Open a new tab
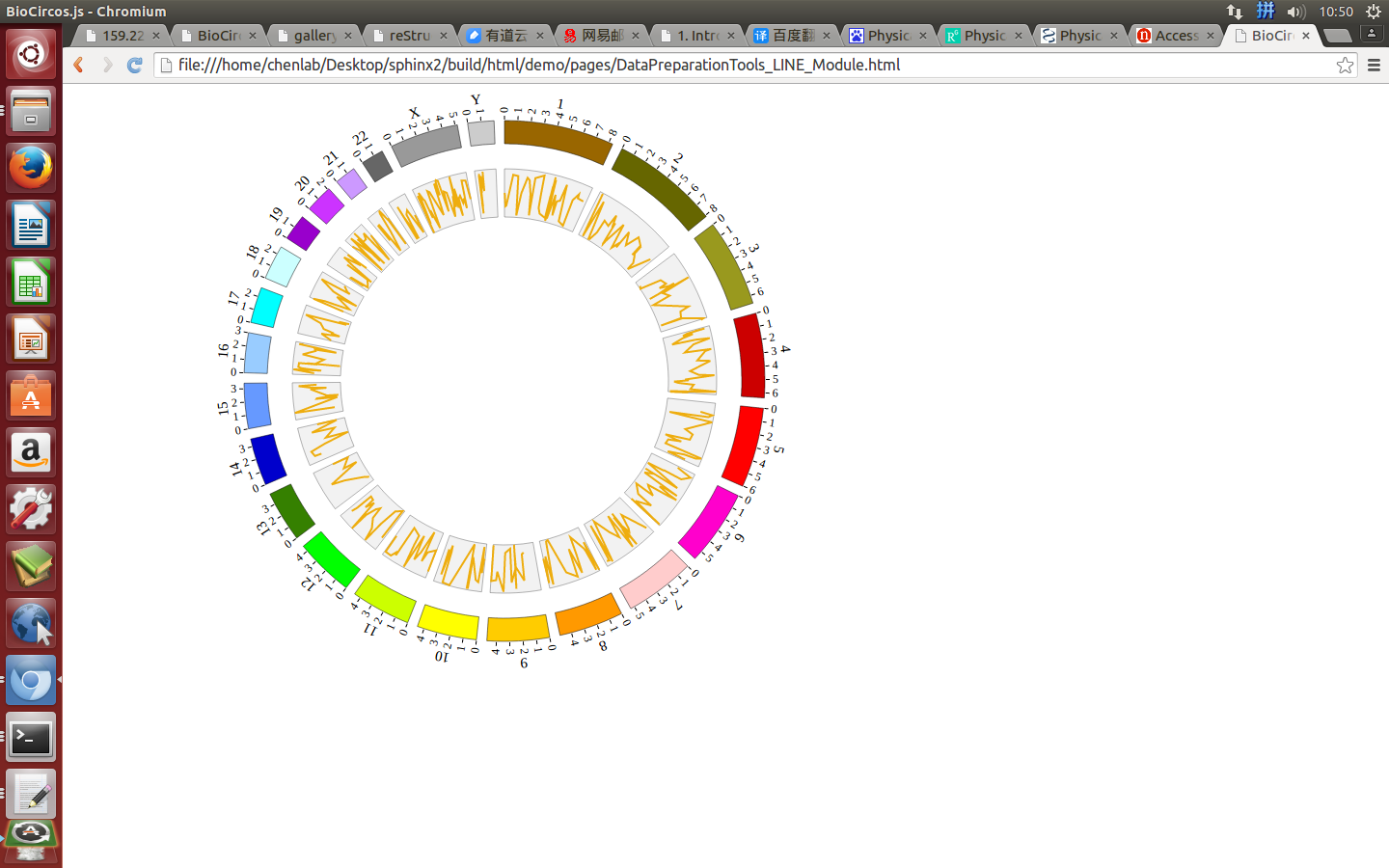 point(1337,36)
